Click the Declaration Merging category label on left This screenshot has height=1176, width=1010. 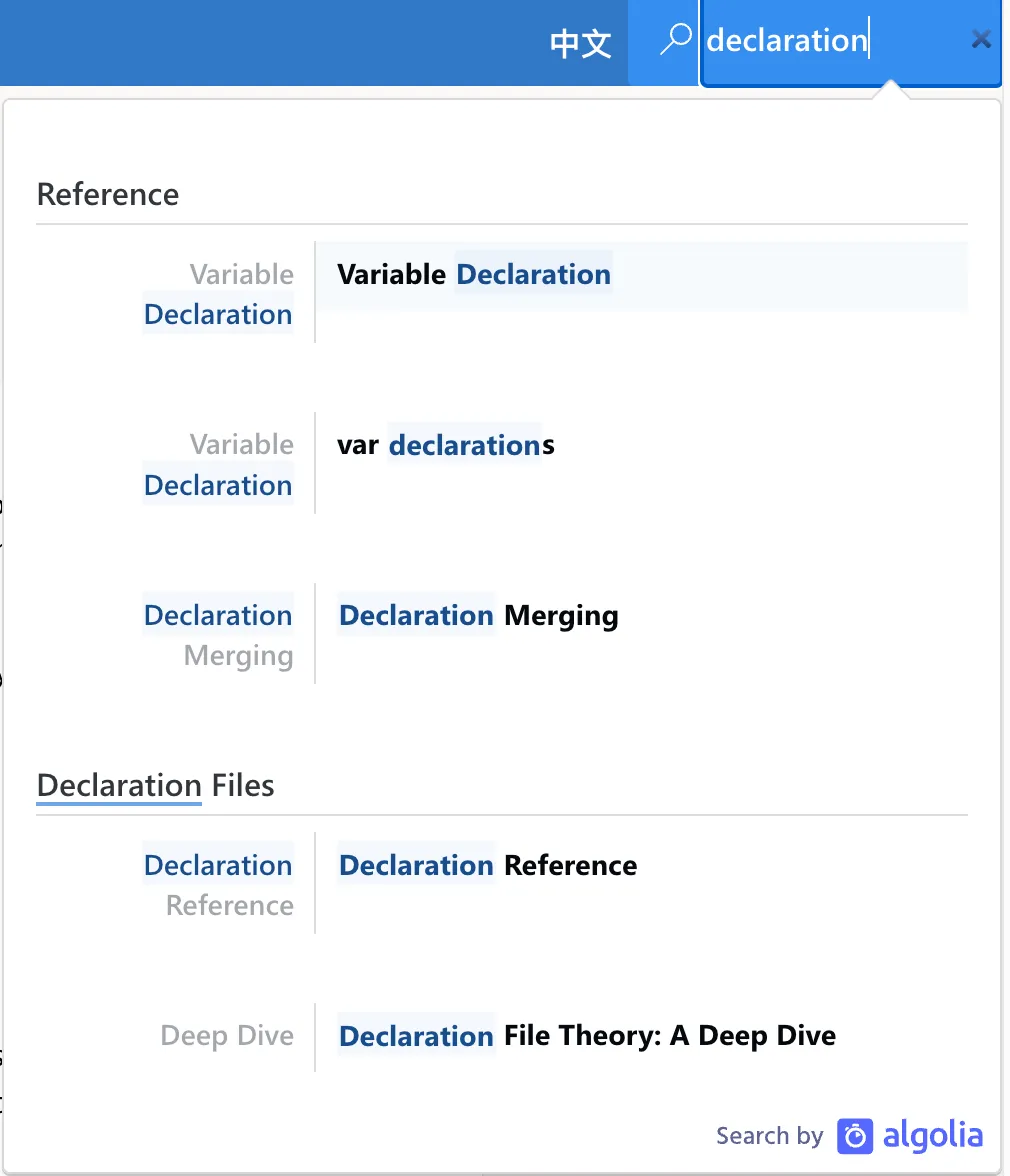pos(219,635)
